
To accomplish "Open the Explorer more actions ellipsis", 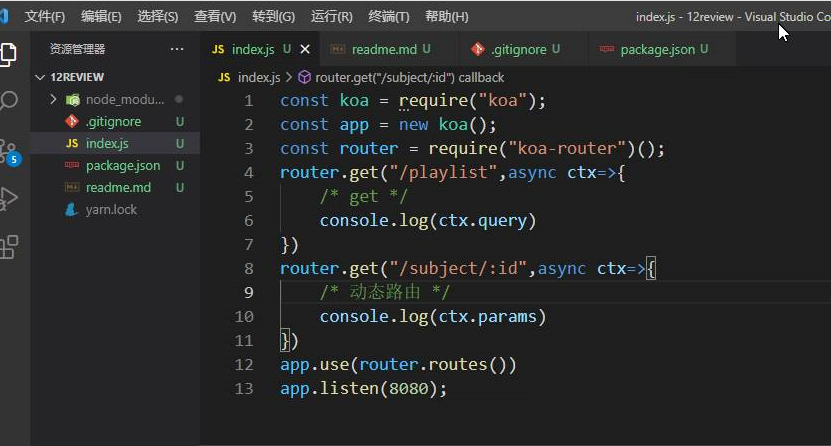I will coord(176,49).
